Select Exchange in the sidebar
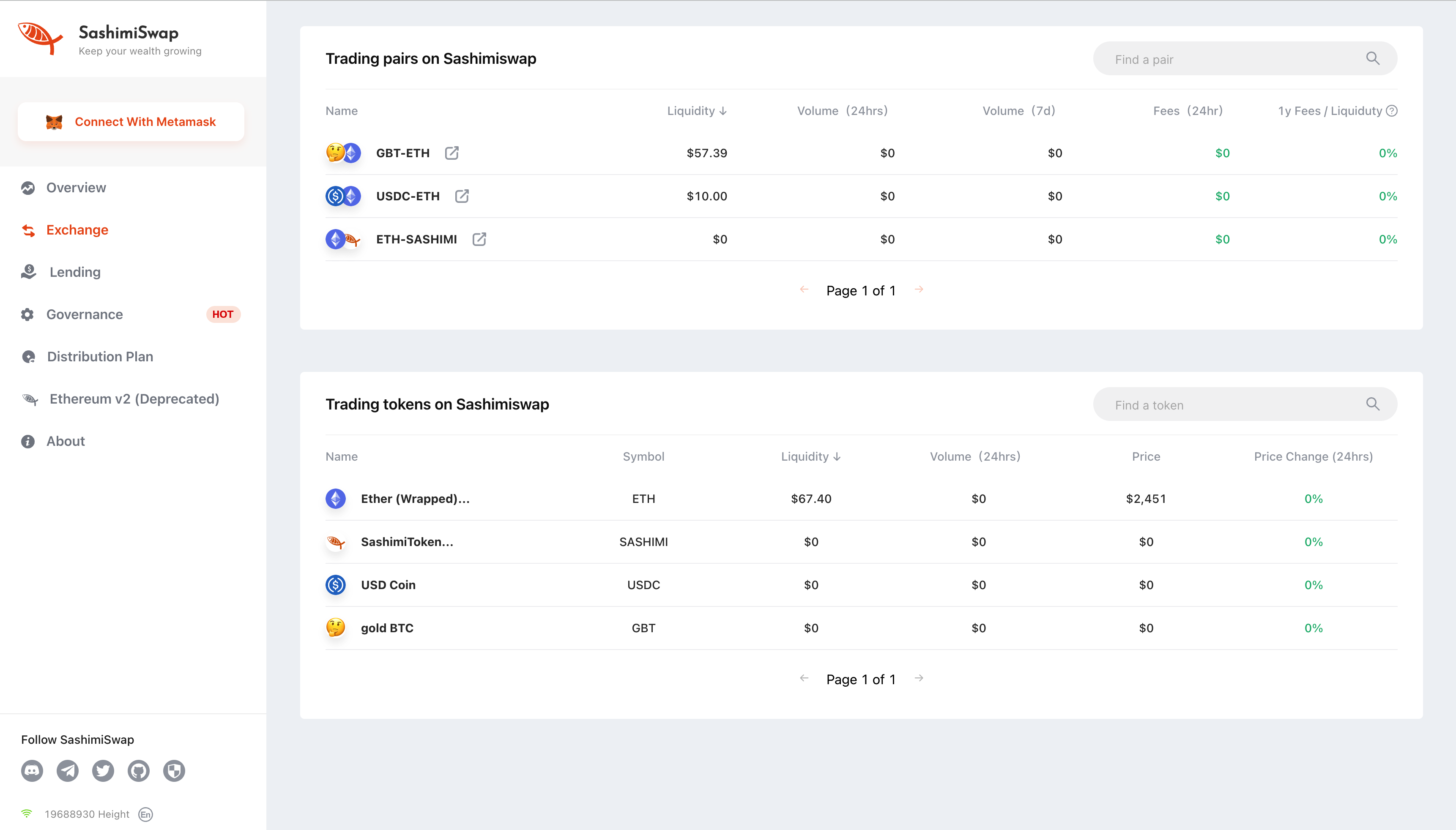This screenshot has width=1456, height=830. [x=77, y=230]
